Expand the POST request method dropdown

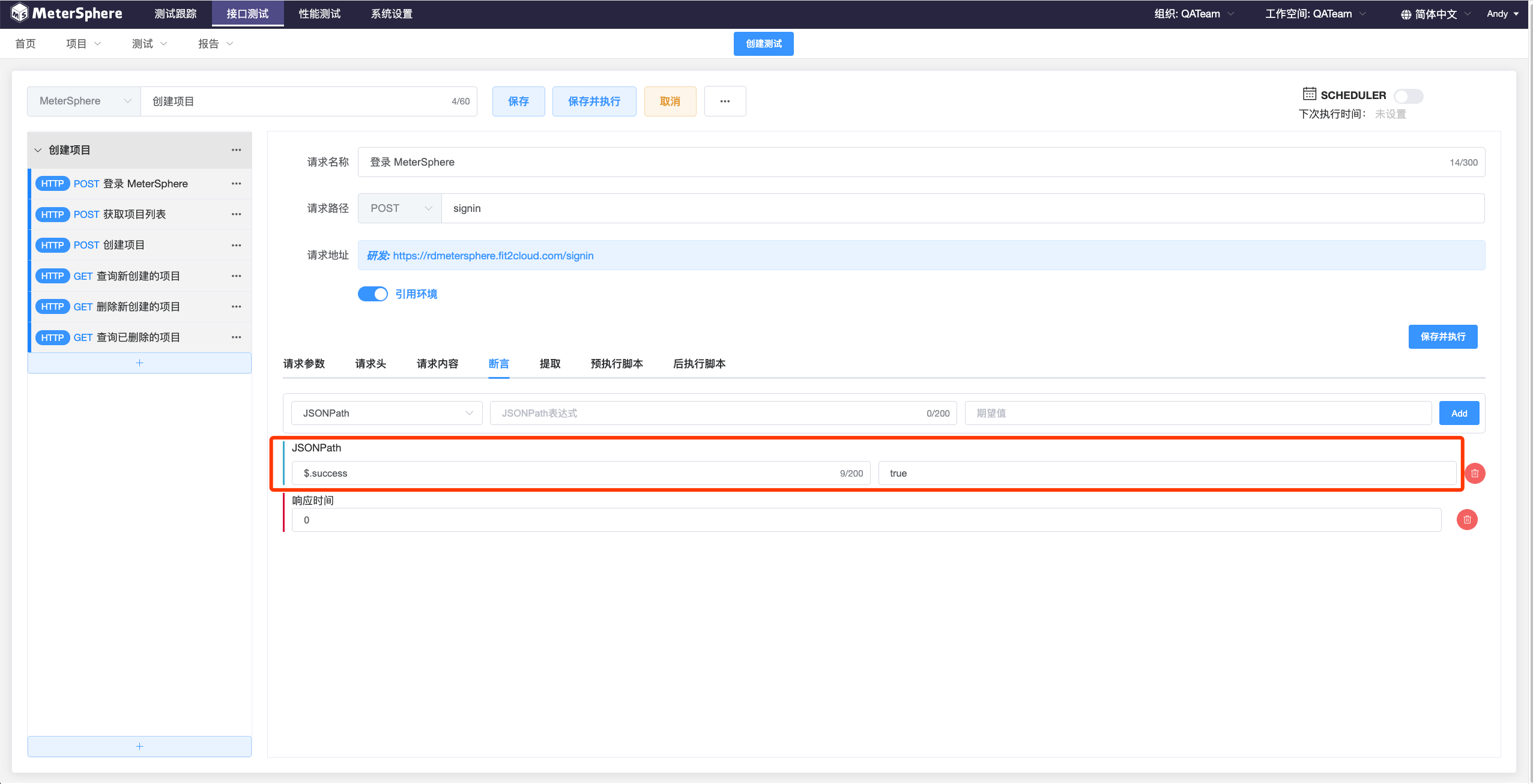click(x=400, y=208)
